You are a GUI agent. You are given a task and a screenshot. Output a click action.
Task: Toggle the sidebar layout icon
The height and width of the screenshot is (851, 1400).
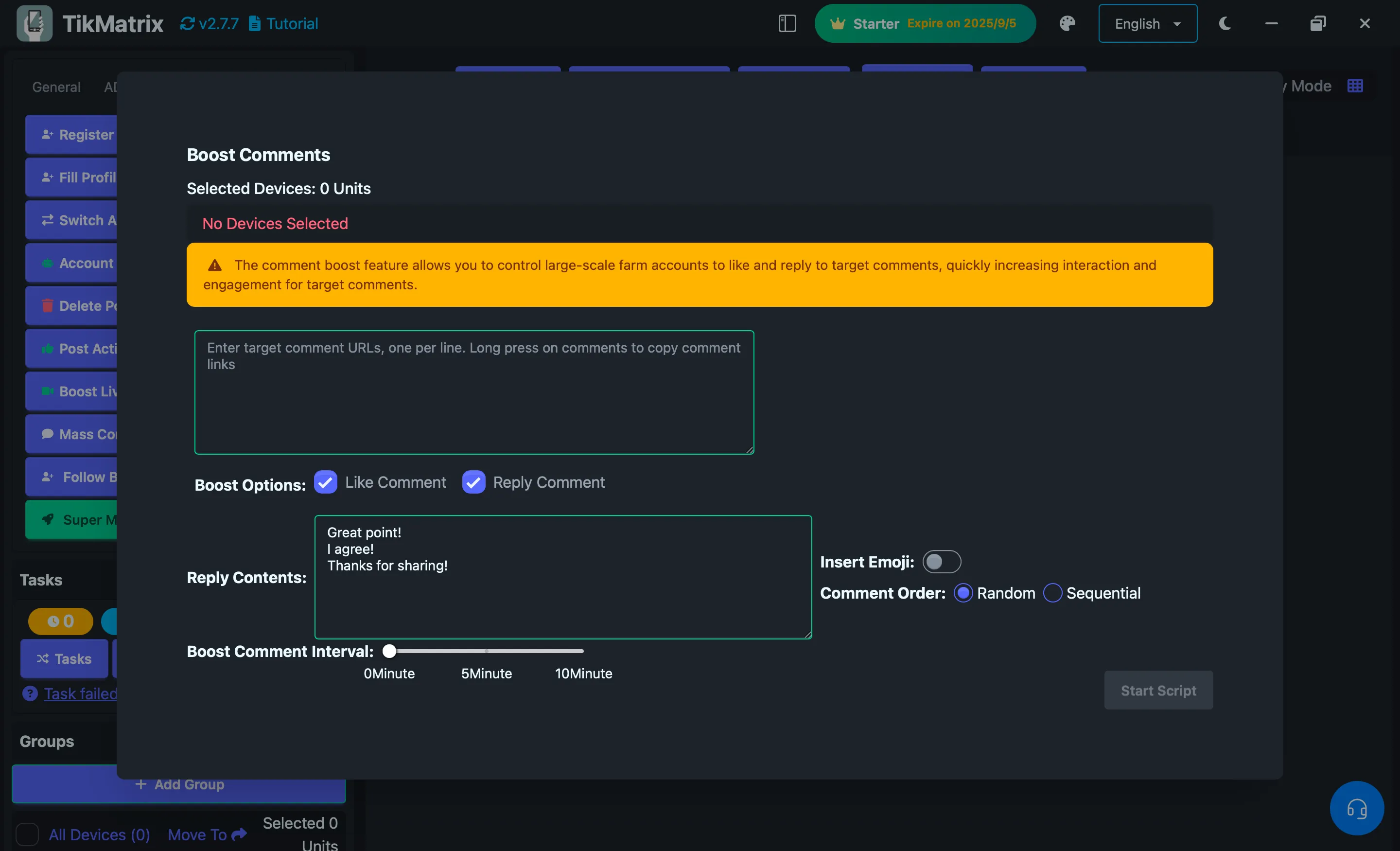pos(787,23)
